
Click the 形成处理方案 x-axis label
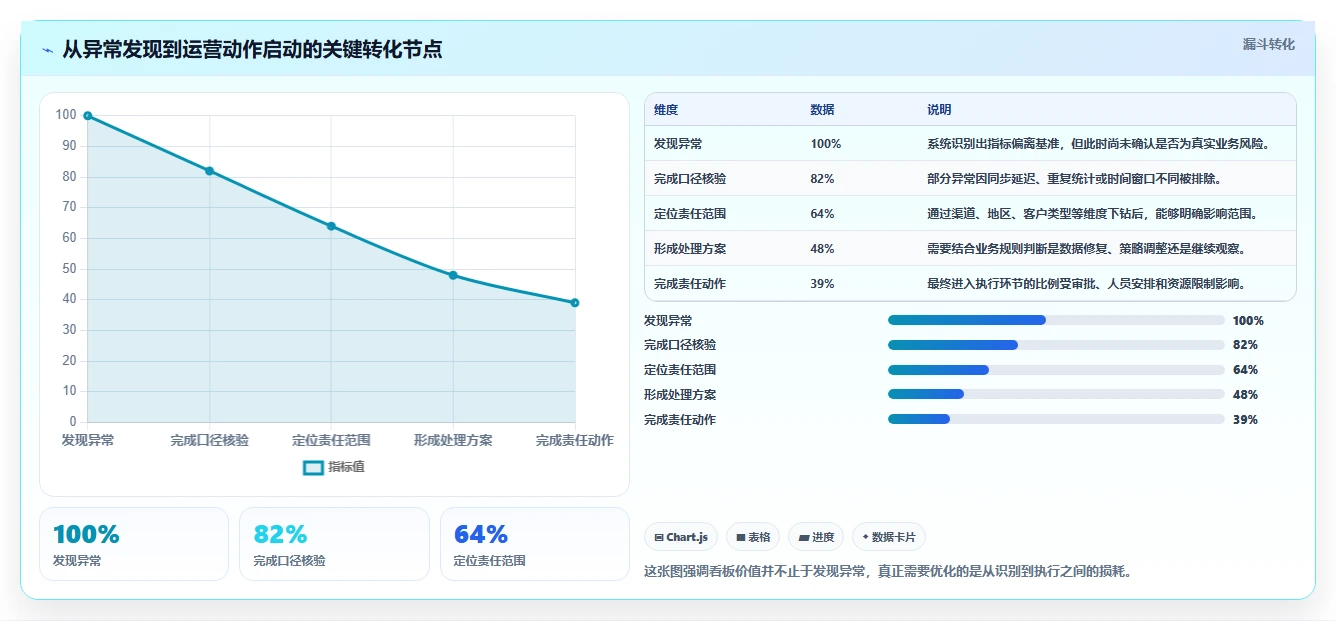click(x=453, y=440)
